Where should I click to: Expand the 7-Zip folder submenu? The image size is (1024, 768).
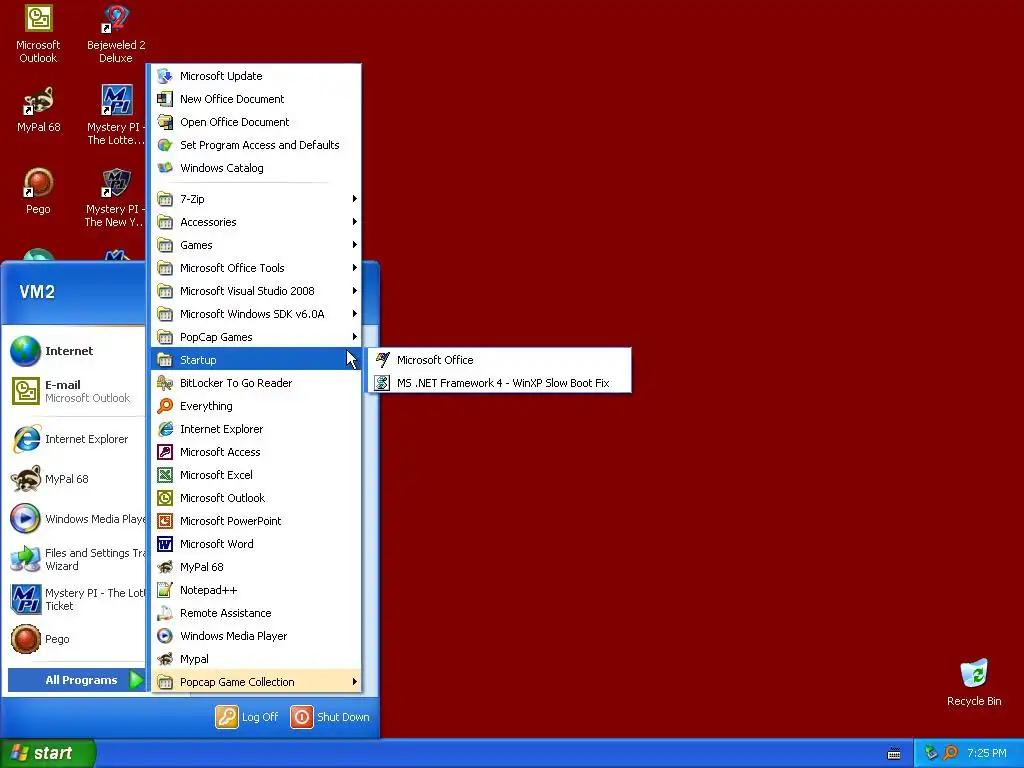(256, 199)
